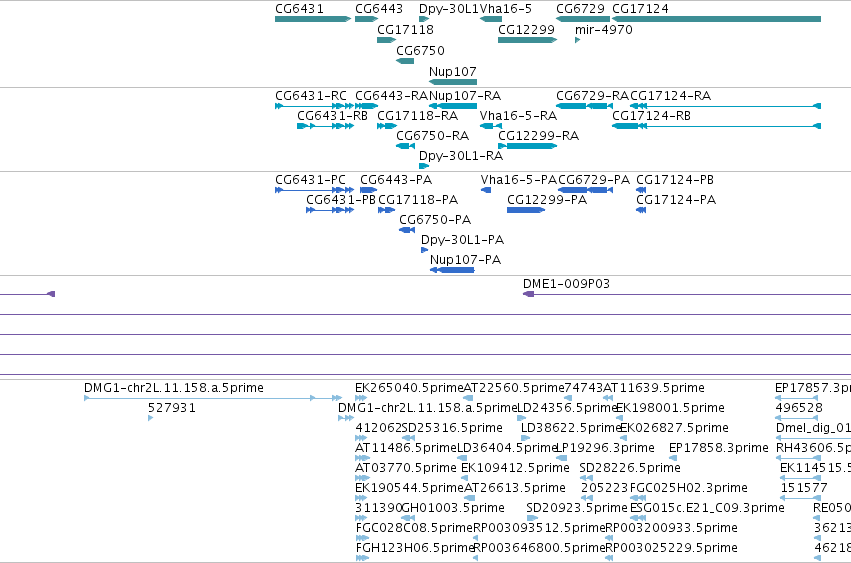
Task: Click the CG6443 gene glyph
Action: point(366,19)
